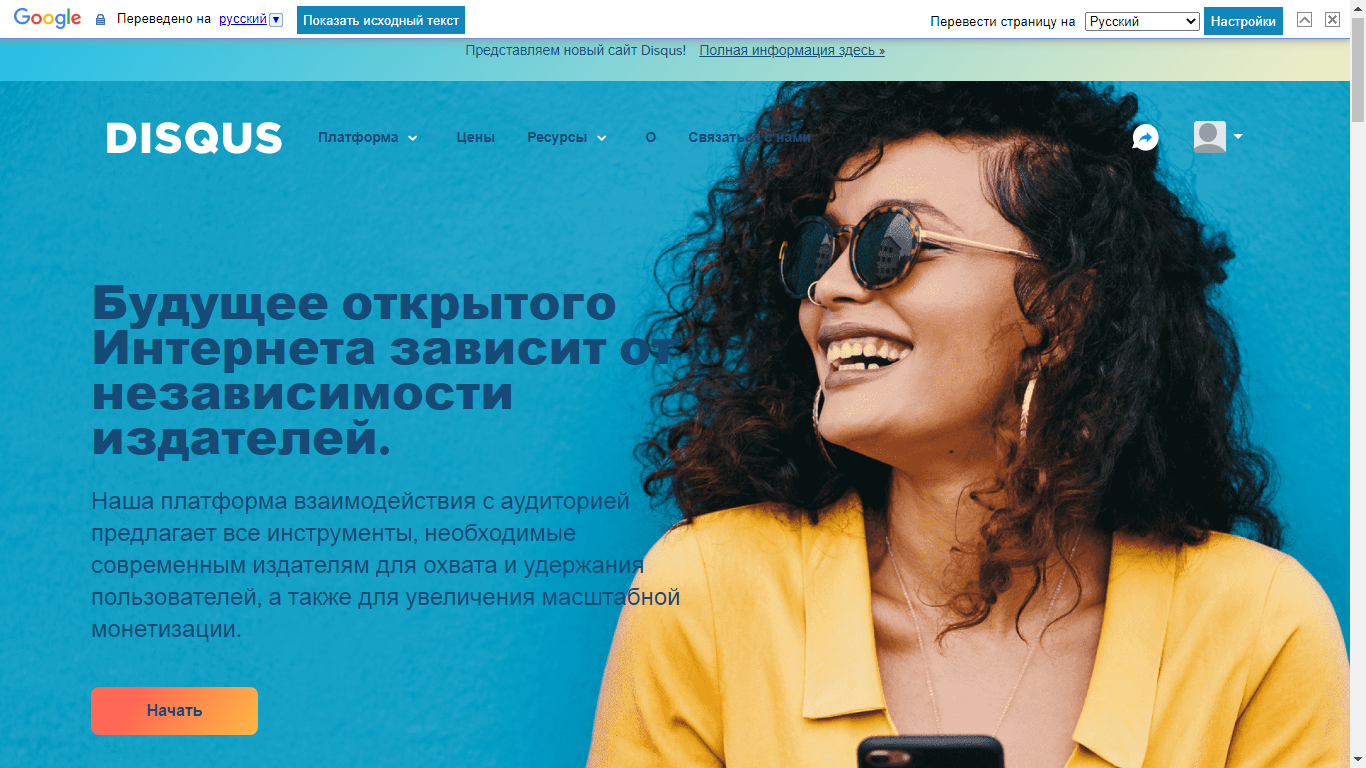This screenshot has height=768, width=1366.
Task: Open the русский language dropdown arrow
Action: [x=276, y=20]
